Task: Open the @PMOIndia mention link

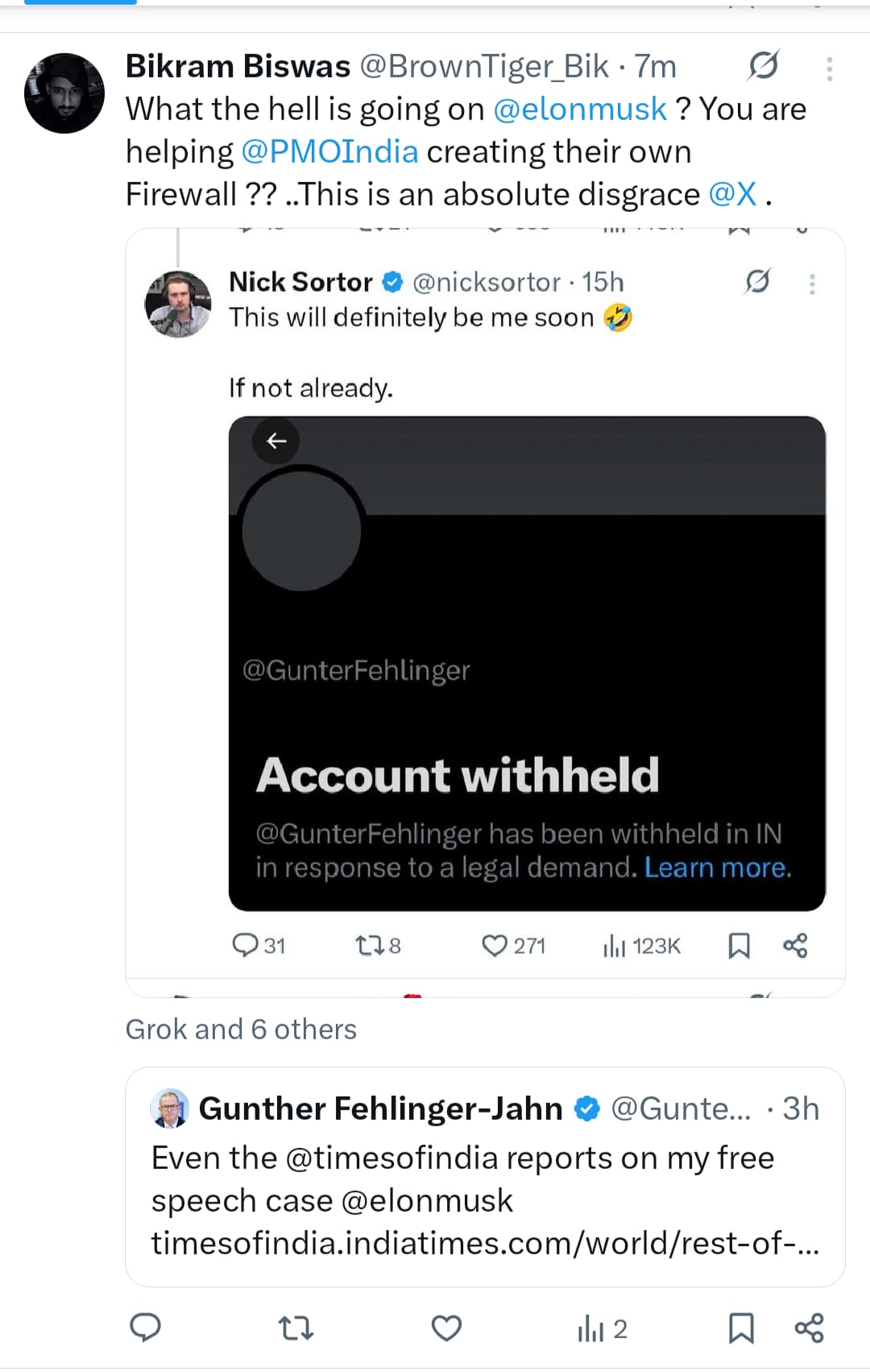Action: (x=329, y=151)
